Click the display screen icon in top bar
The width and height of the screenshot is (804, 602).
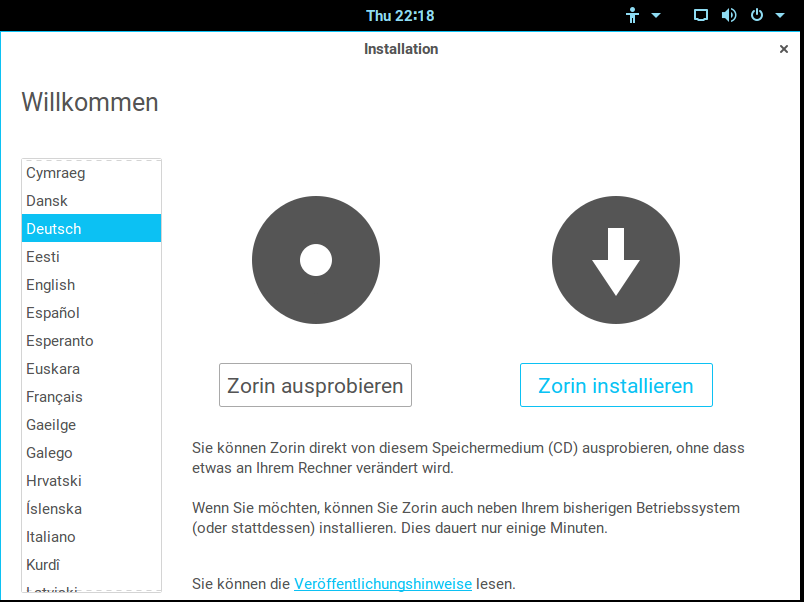(x=701, y=16)
